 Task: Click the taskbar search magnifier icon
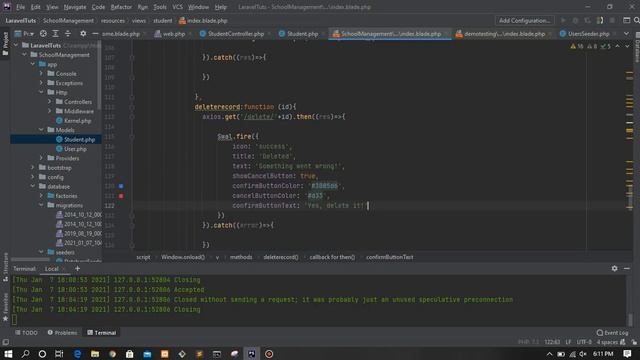(25, 354)
